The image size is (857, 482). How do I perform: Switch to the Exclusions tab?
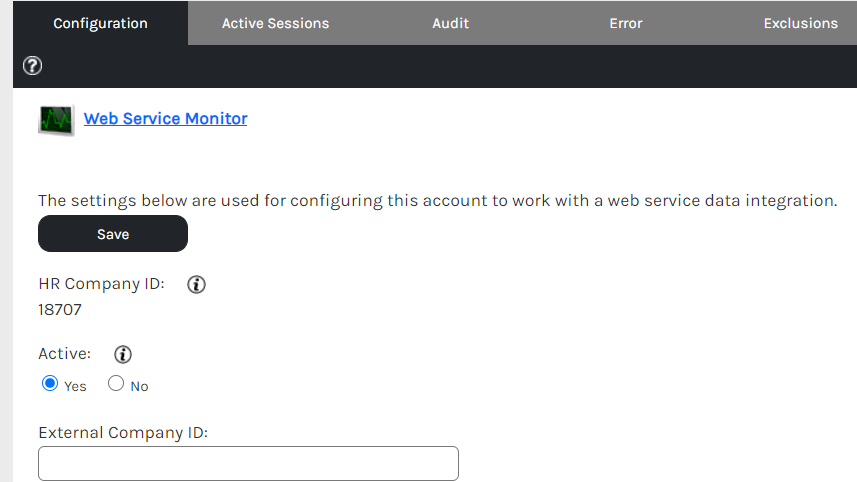click(800, 23)
